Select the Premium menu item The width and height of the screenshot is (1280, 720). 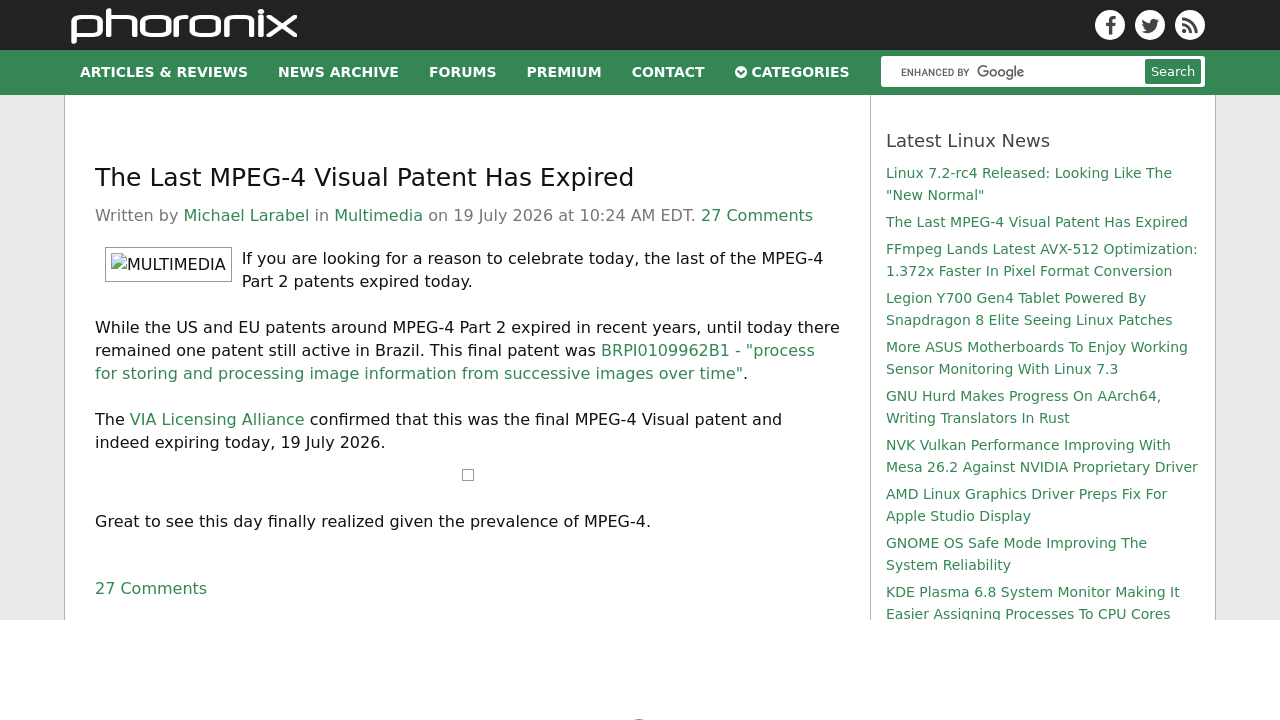click(x=564, y=72)
